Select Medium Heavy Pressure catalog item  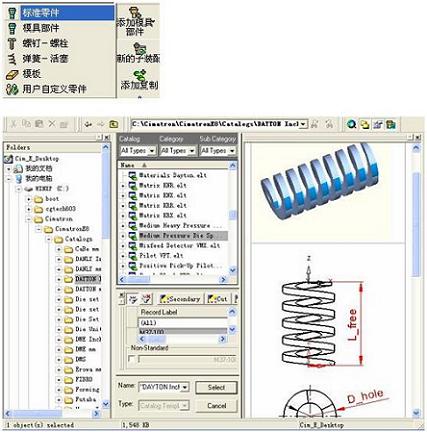pos(180,226)
